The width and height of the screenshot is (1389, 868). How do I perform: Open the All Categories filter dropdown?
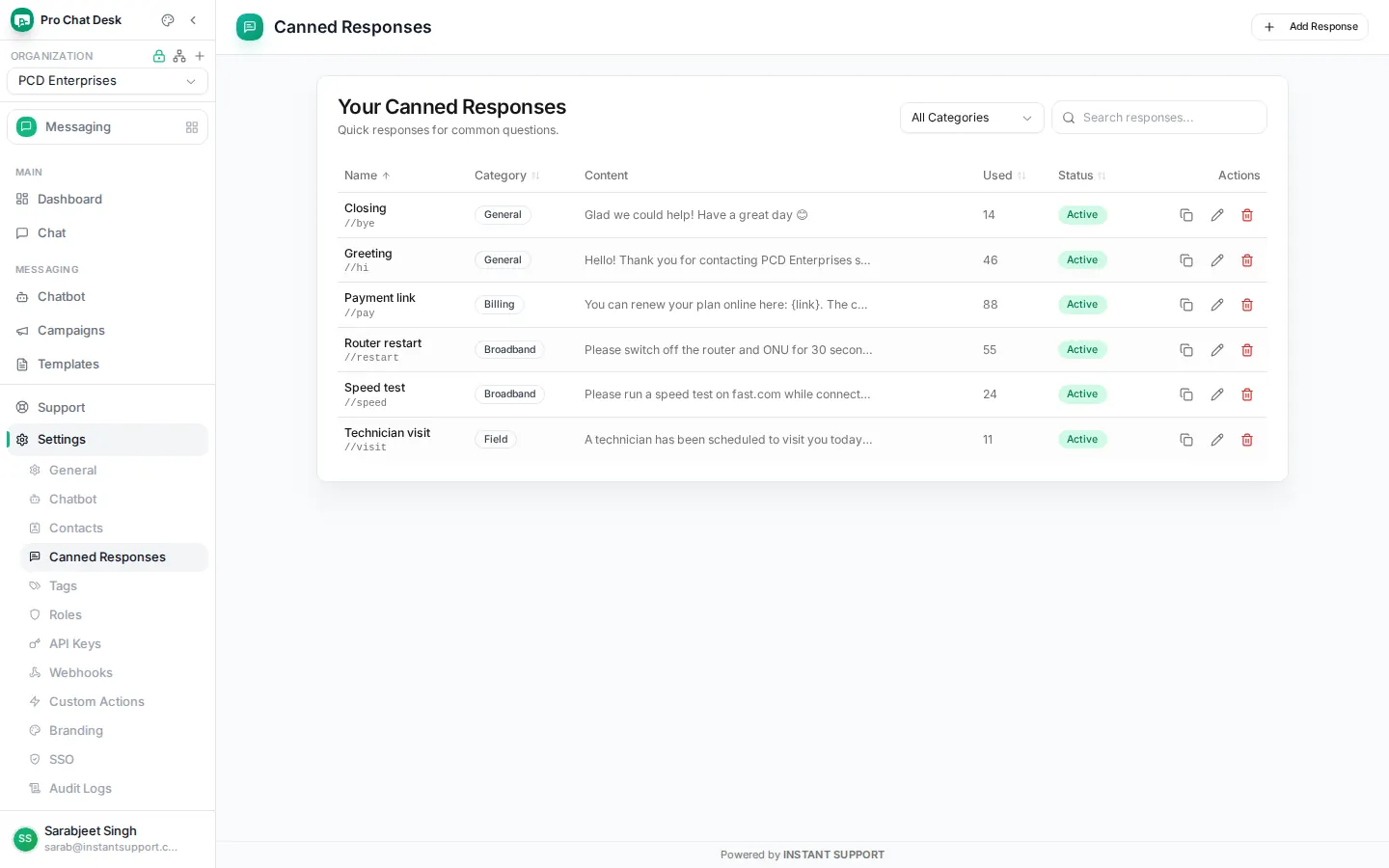[x=972, y=118]
